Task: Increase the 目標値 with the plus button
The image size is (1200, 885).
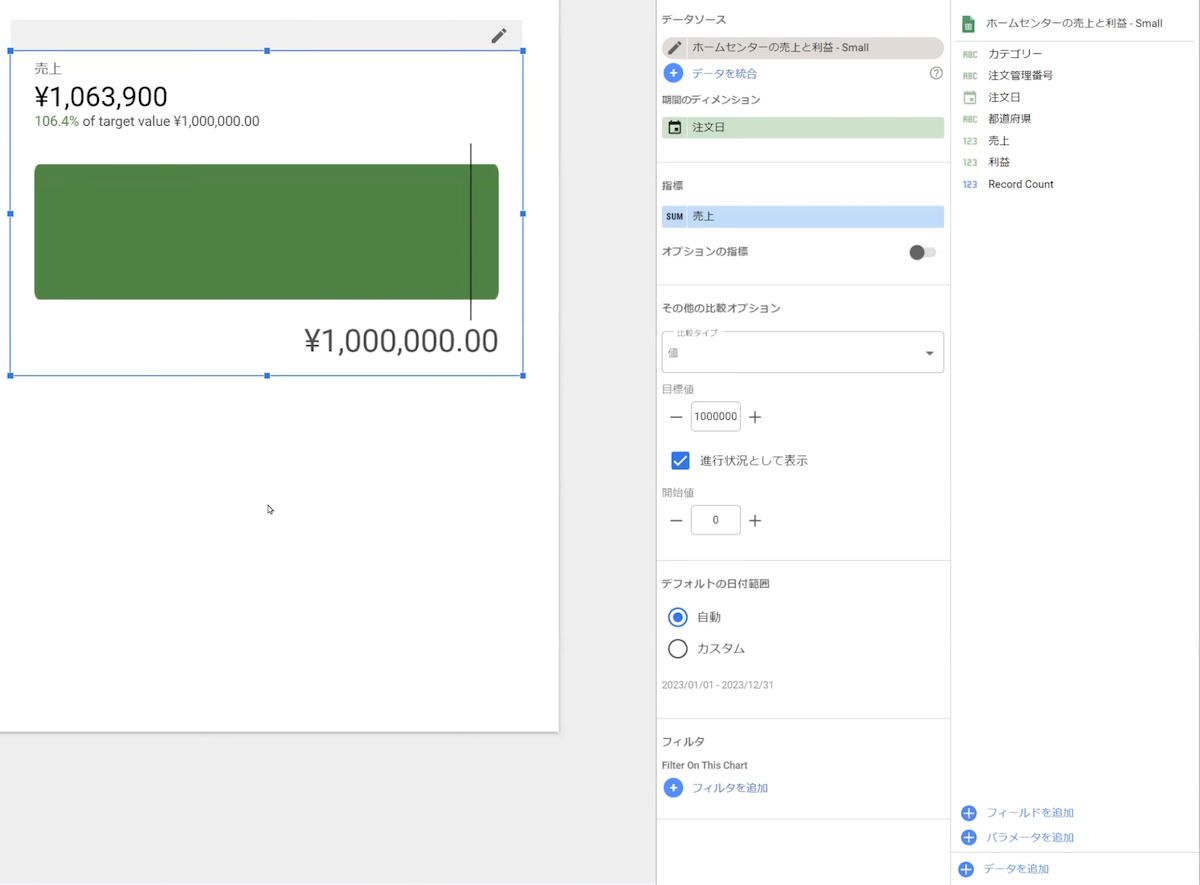Action: tap(755, 417)
